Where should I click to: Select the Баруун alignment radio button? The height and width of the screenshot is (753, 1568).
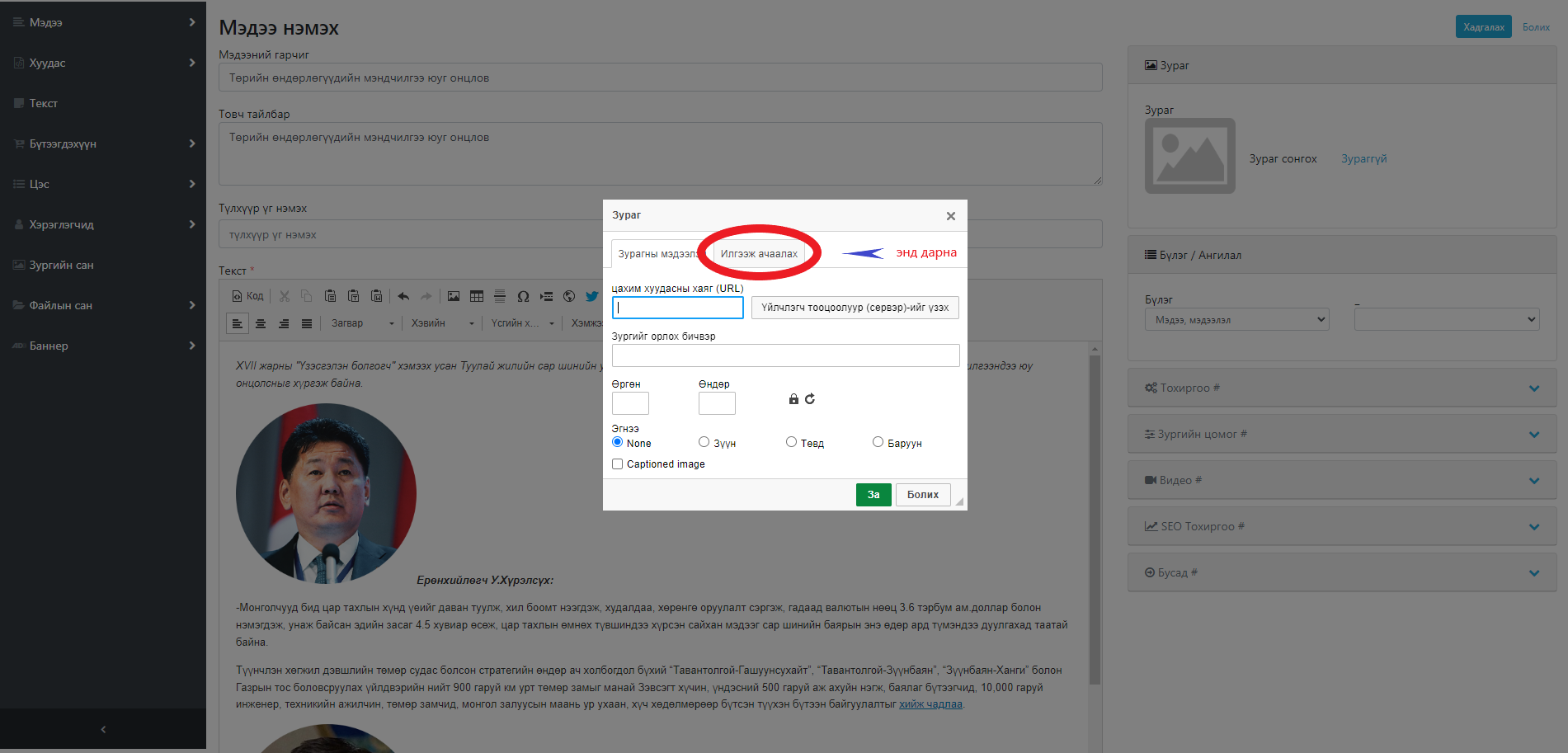coord(878,442)
